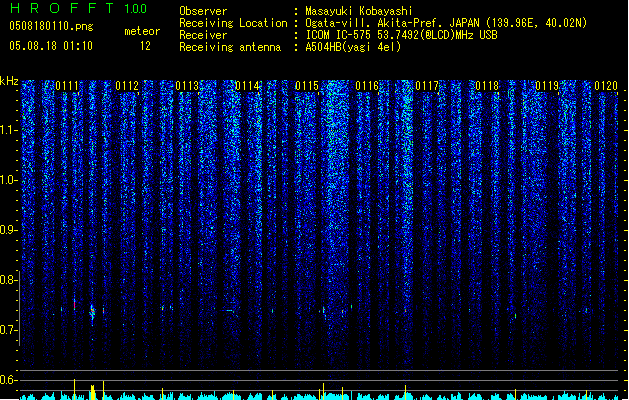Viewport: 629px width, 400px height.
Task: Click the 0120 time marker
Action: [x=606, y=86]
